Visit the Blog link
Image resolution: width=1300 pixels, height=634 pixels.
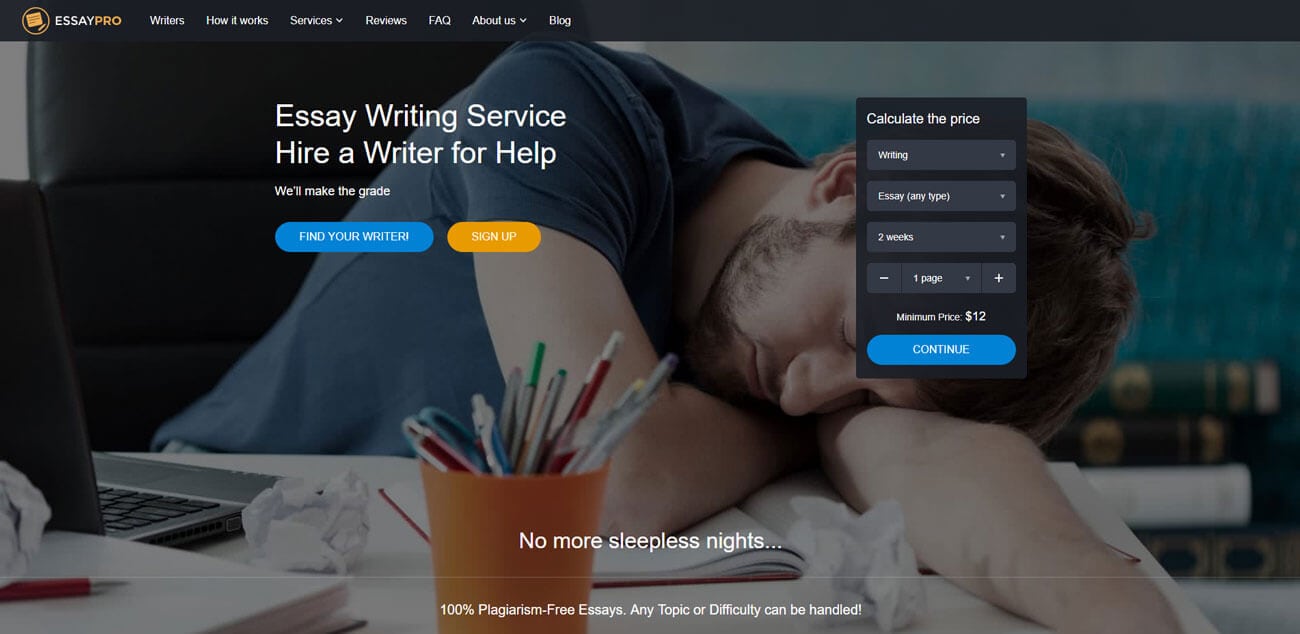pos(560,20)
